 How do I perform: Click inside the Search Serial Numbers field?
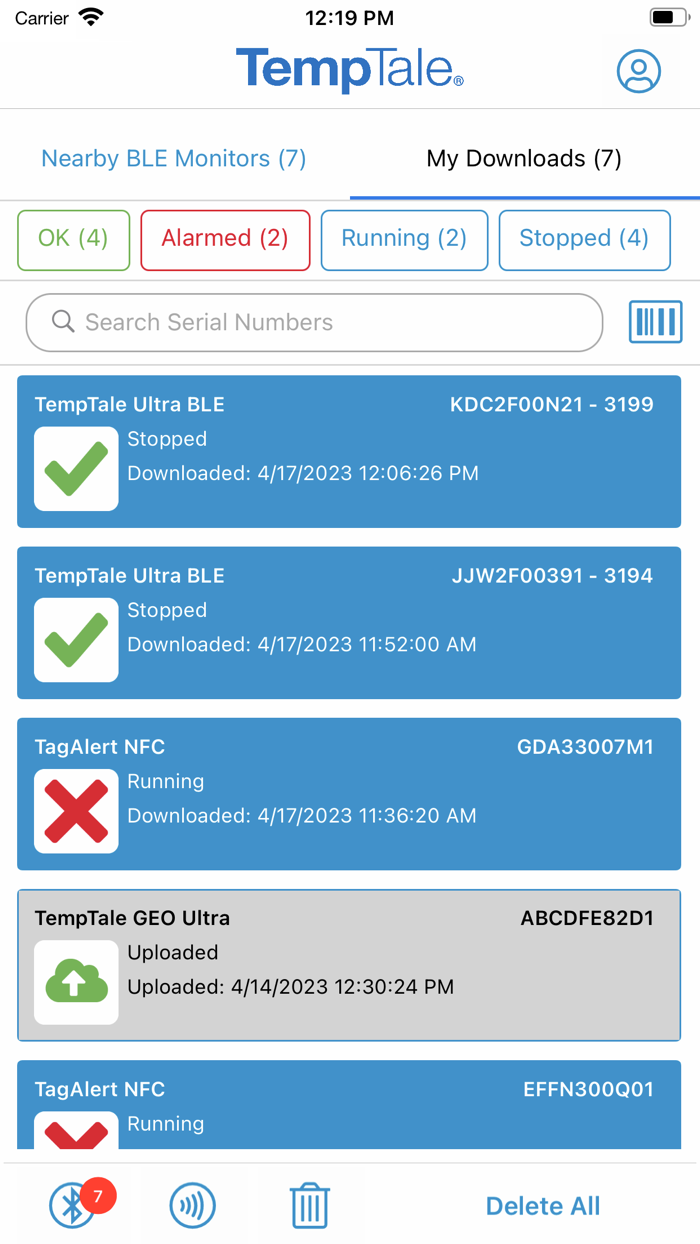tap(313, 322)
